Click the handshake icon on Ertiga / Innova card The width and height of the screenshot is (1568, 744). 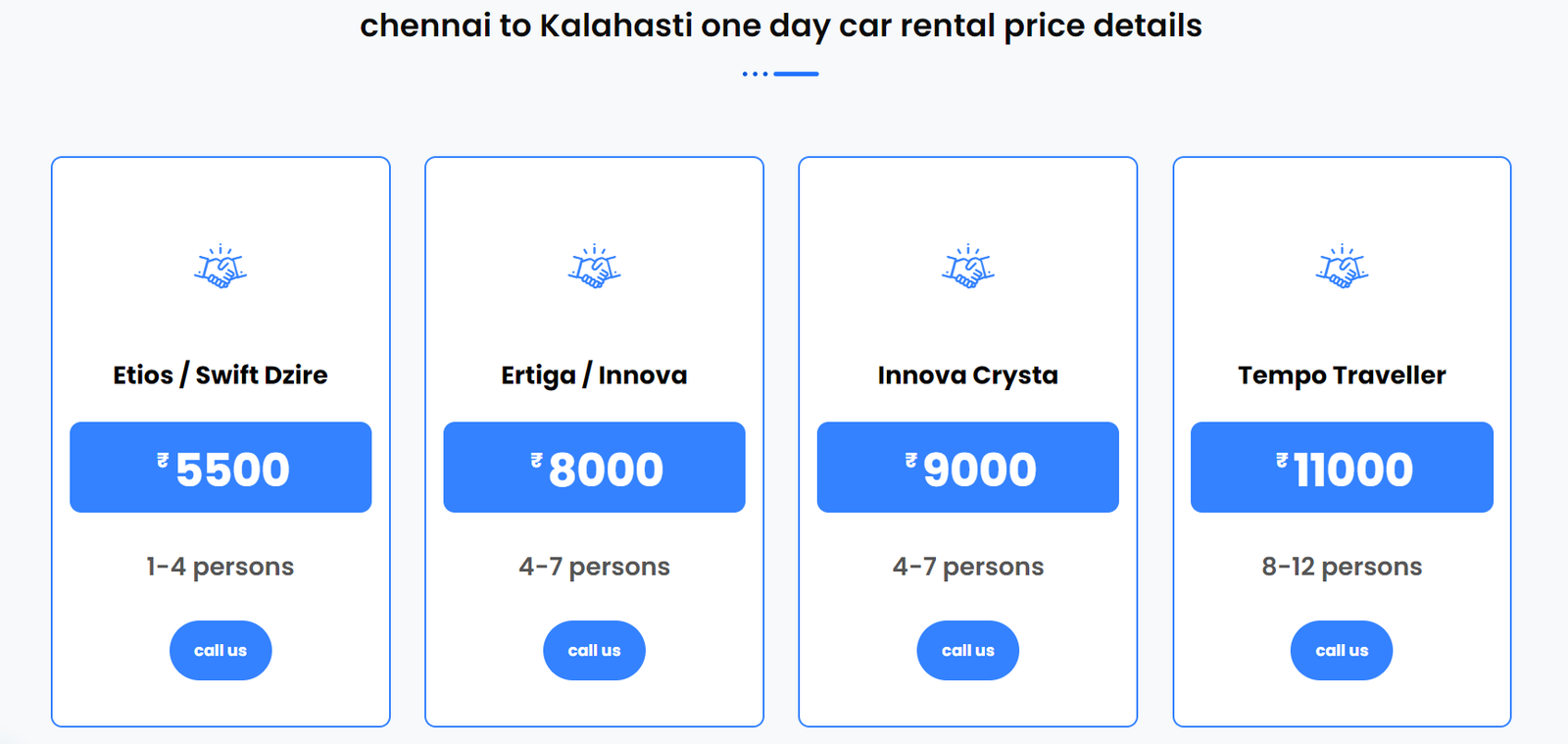pyautogui.click(x=594, y=268)
